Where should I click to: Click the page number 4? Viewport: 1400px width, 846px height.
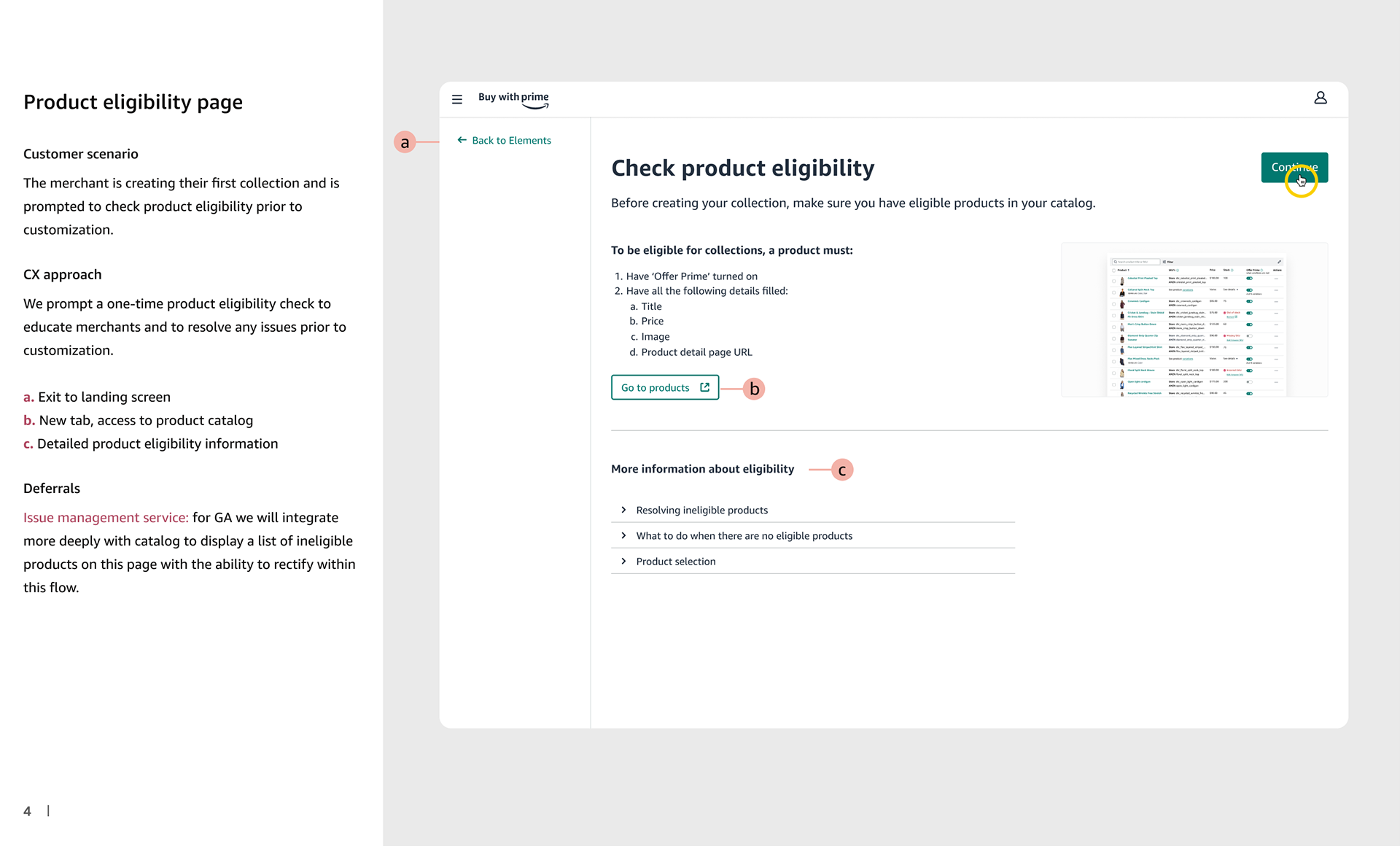point(28,811)
